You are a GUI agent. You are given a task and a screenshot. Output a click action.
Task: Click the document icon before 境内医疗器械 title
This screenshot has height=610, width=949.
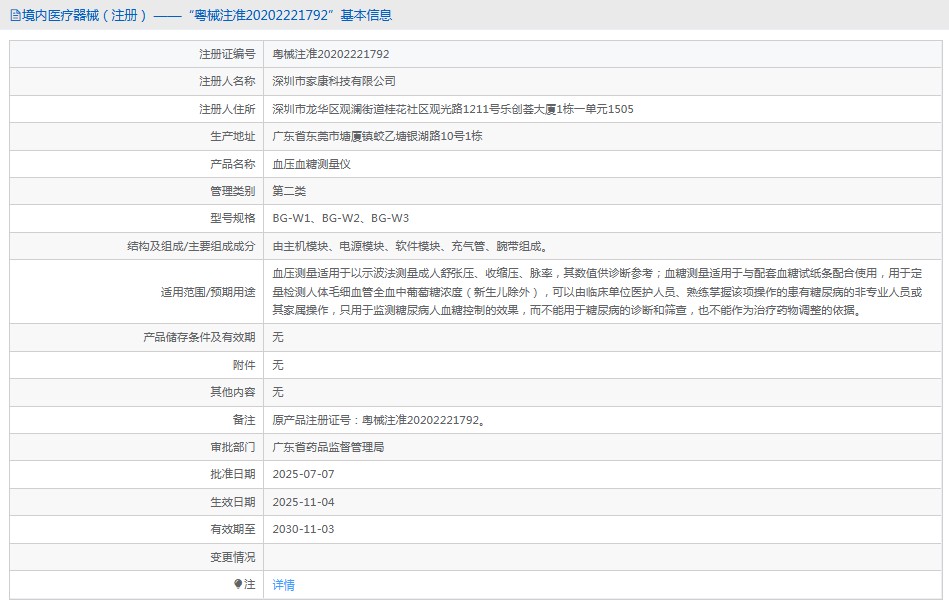15,15
